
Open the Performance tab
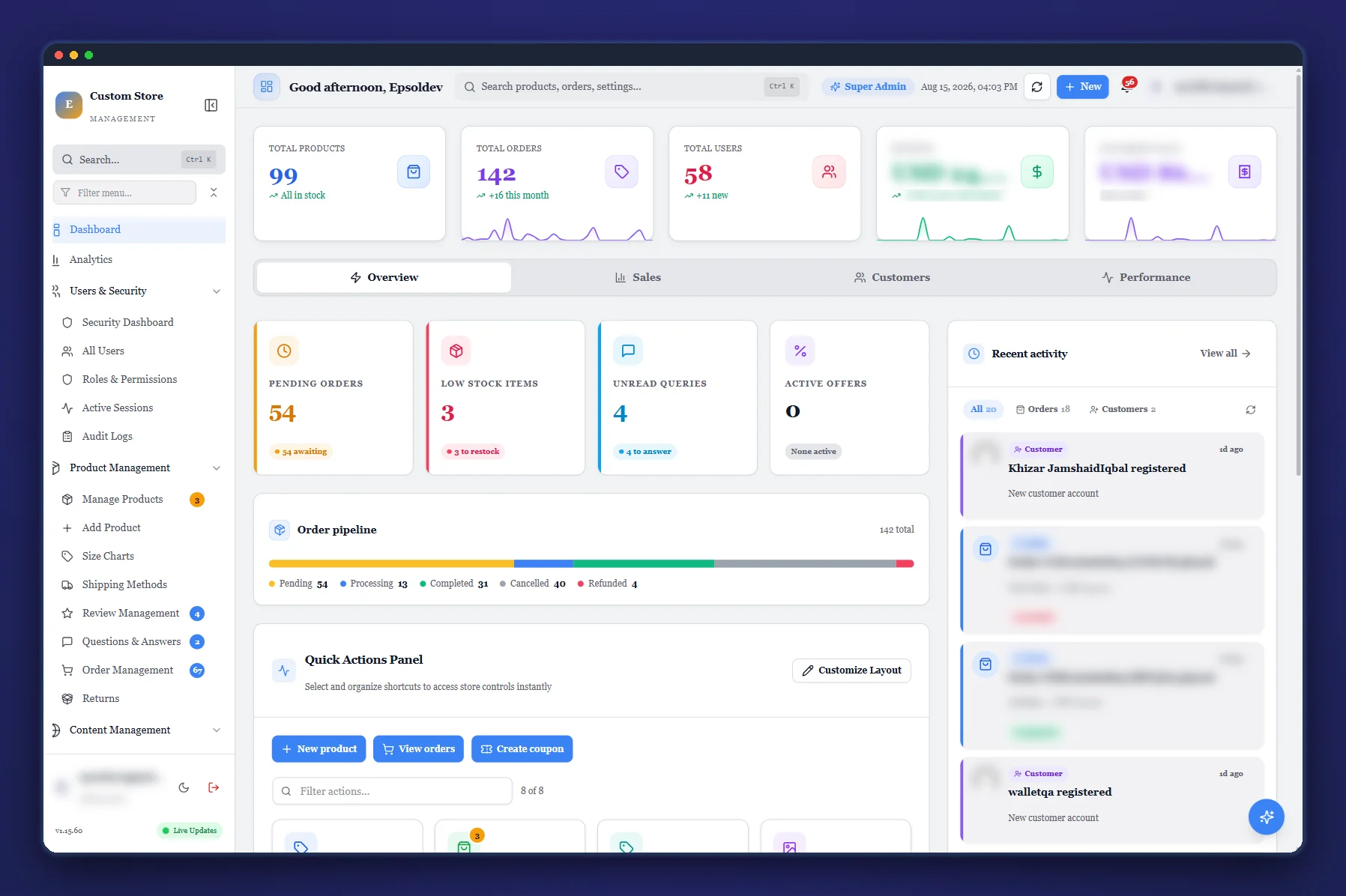1146,277
